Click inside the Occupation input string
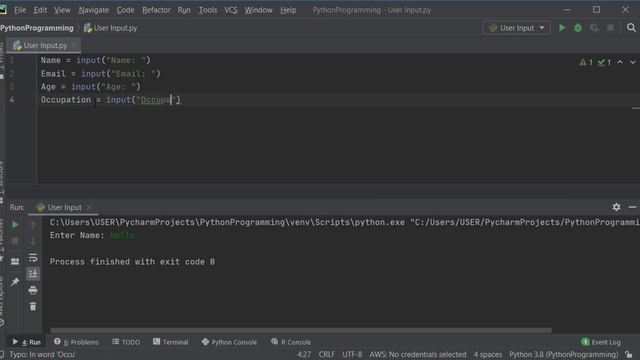640x360 pixels. pos(156,100)
